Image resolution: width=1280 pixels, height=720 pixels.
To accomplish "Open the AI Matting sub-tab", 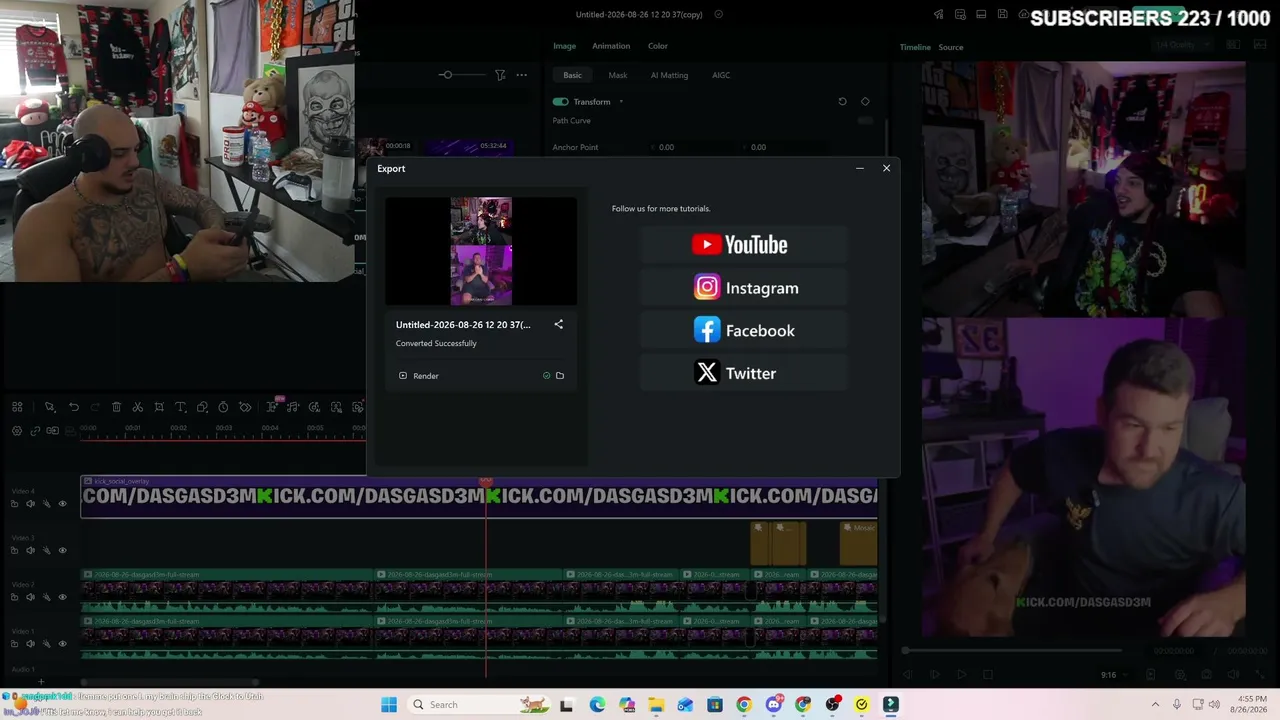I will click(x=669, y=75).
